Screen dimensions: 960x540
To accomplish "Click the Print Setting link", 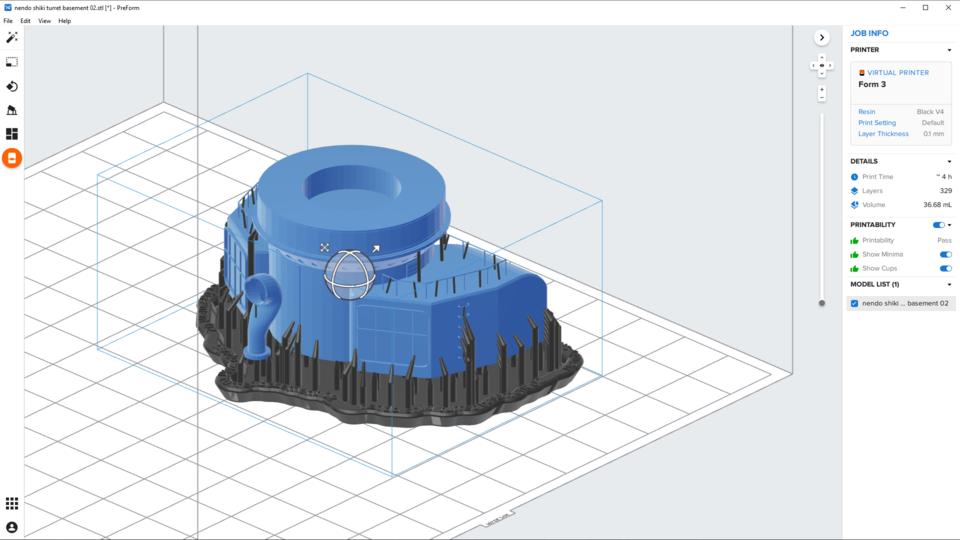I will (877, 122).
